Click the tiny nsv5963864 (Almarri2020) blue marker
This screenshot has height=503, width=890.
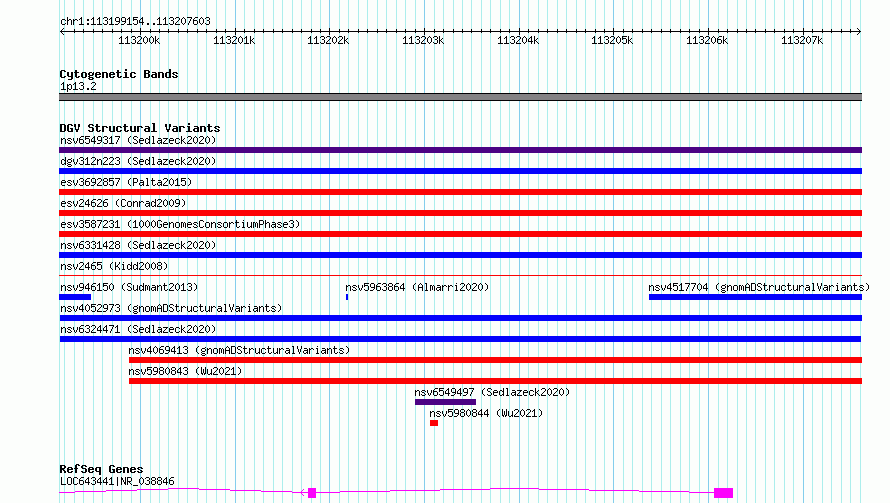[347, 297]
